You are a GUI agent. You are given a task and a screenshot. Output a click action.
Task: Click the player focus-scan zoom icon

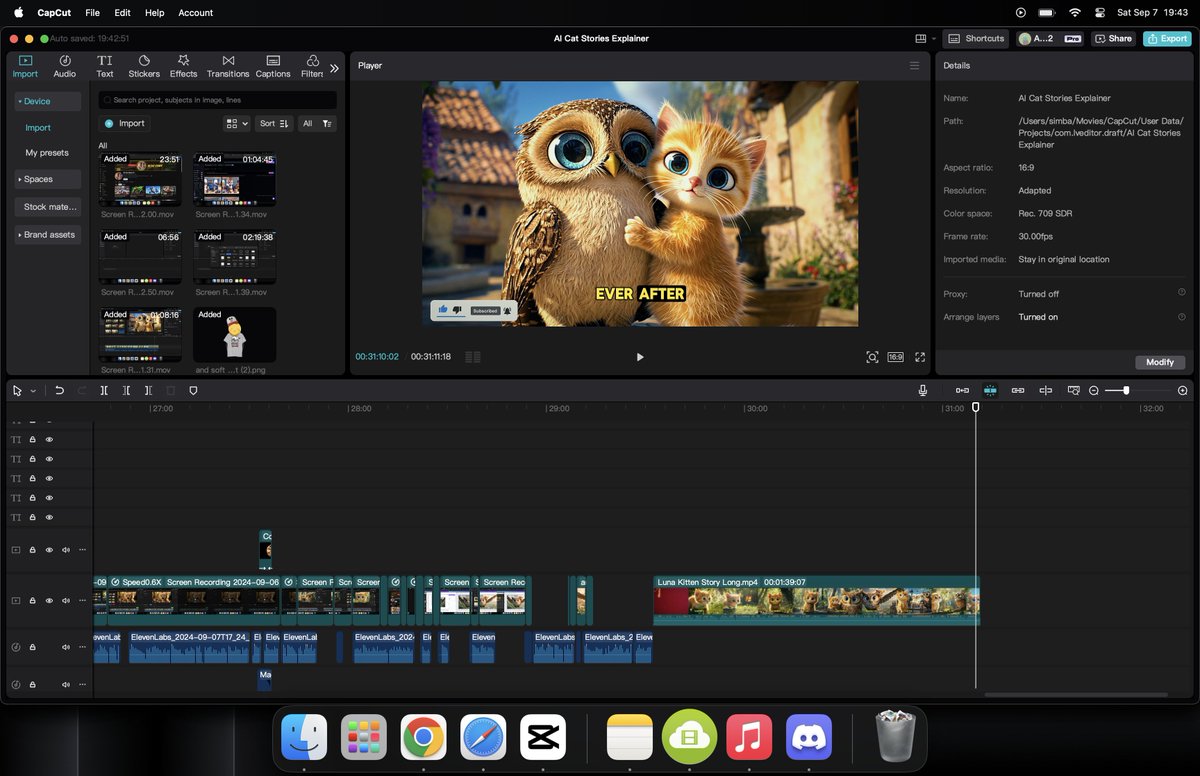pos(872,357)
